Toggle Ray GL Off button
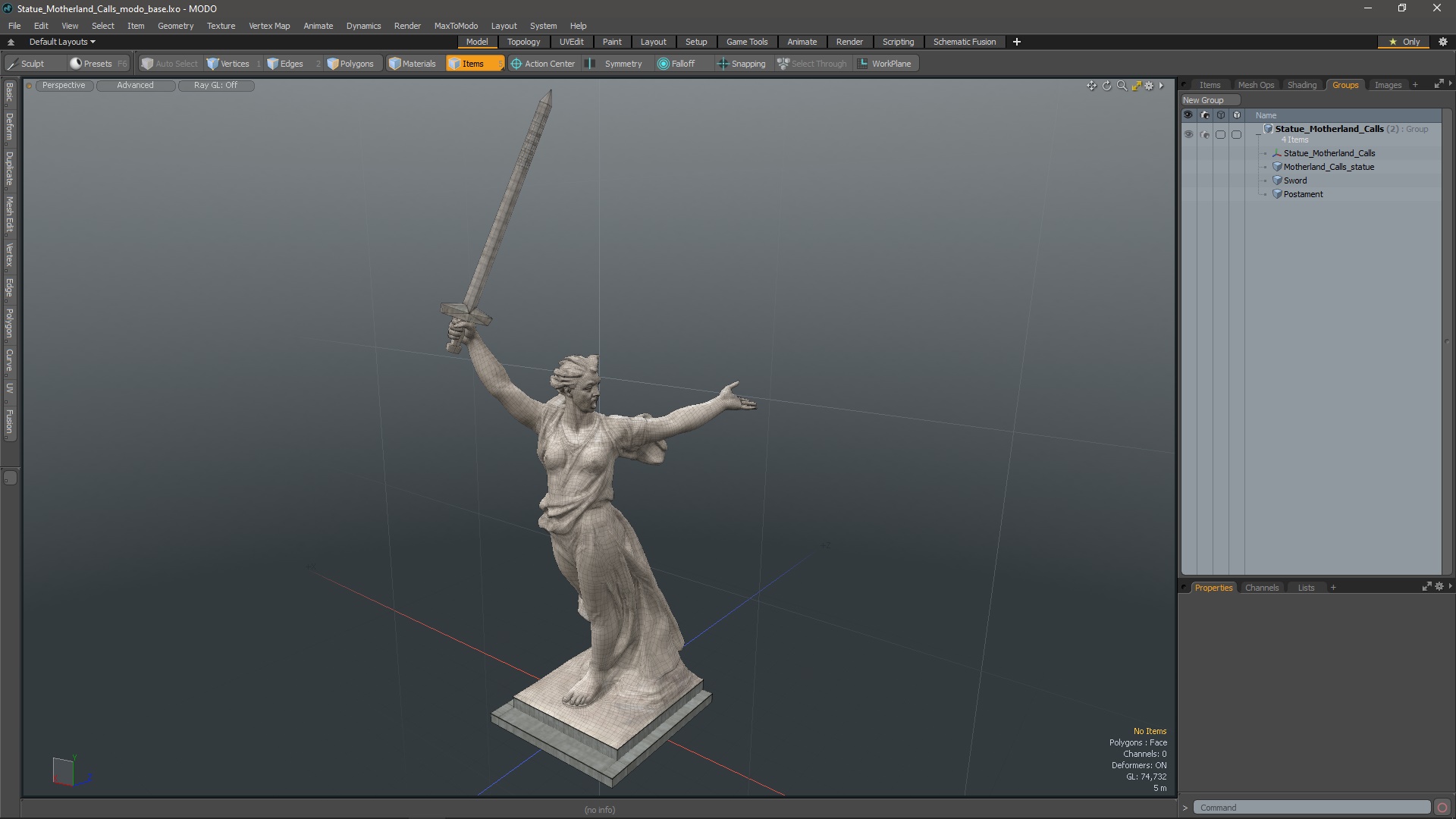The image size is (1456, 819). pyautogui.click(x=215, y=86)
